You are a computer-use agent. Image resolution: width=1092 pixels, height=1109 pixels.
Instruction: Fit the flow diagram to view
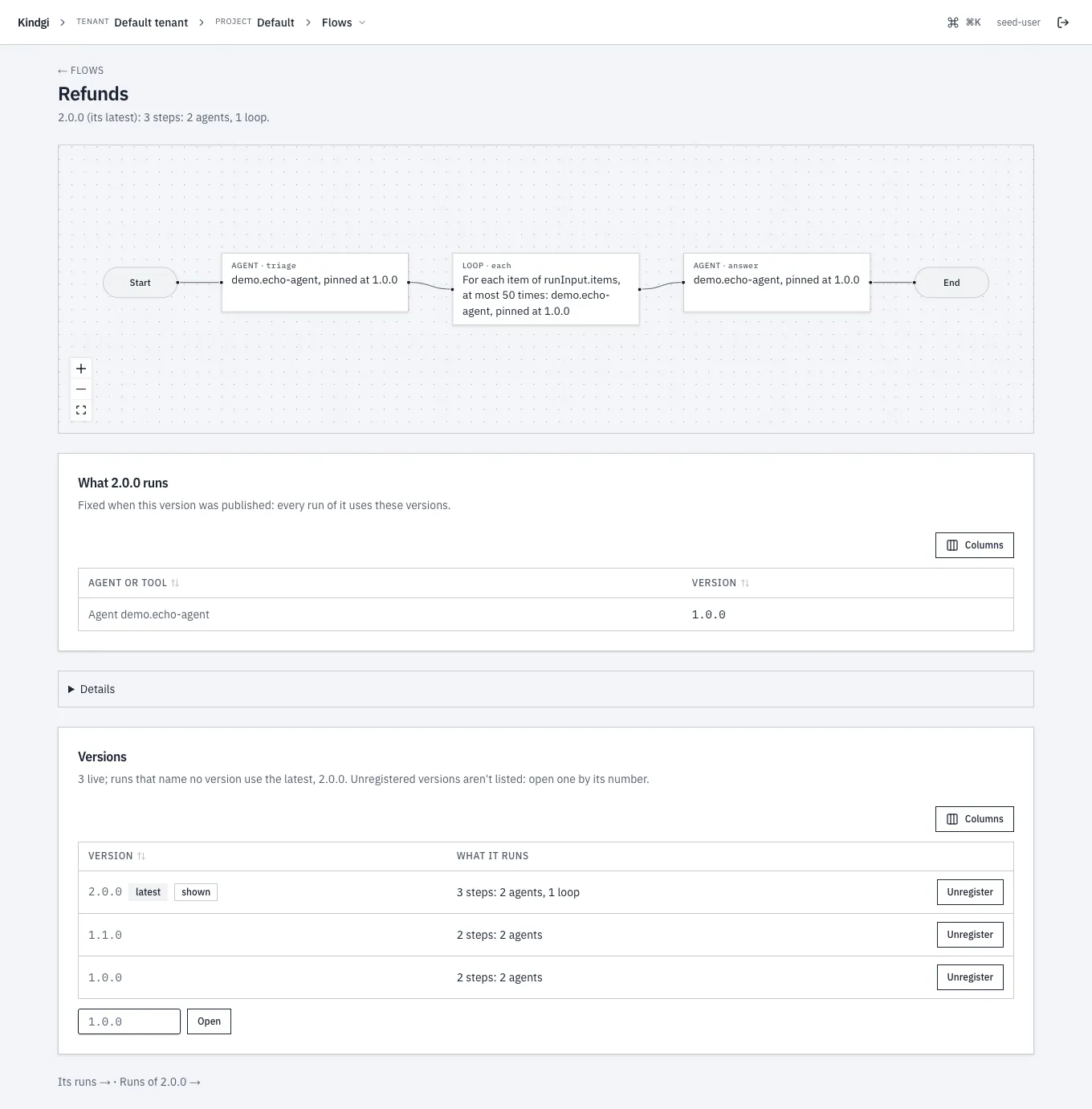[81, 410]
